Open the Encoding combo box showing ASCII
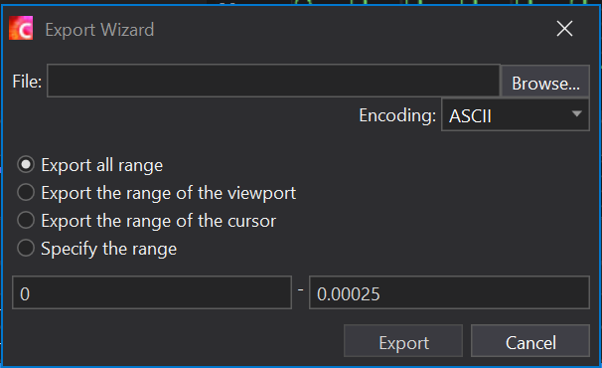This screenshot has height=368, width=602. click(515, 115)
